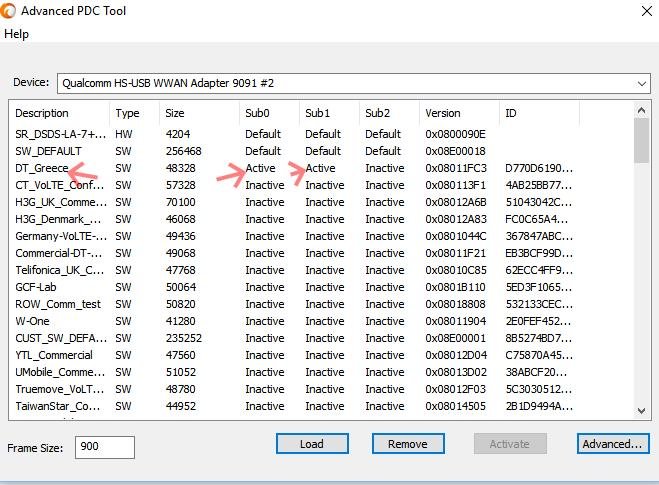Screen dimensions: 659x485
Task: Click ID cell D770D6190...
Action: (539, 168)
